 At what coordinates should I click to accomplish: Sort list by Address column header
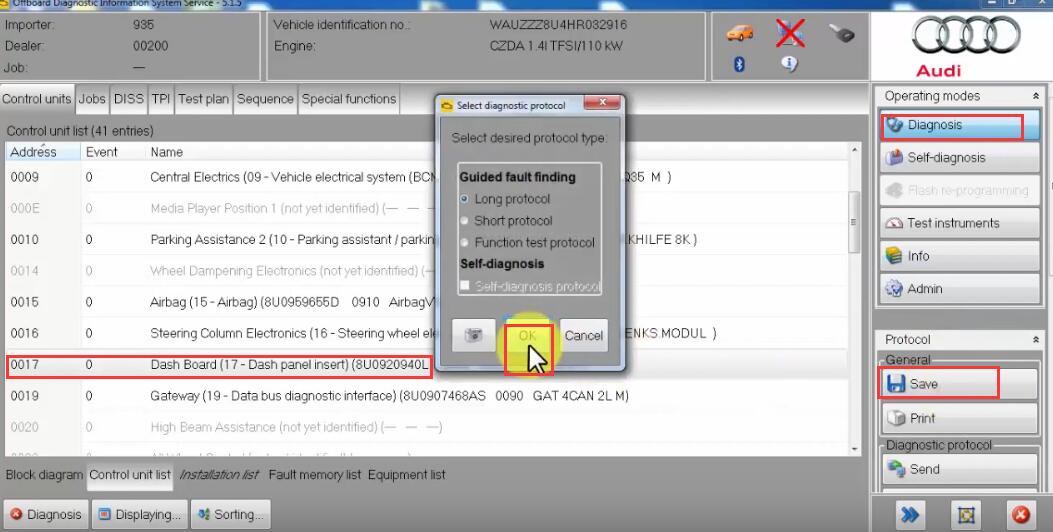pyautogui.click(x=43, y=152)
